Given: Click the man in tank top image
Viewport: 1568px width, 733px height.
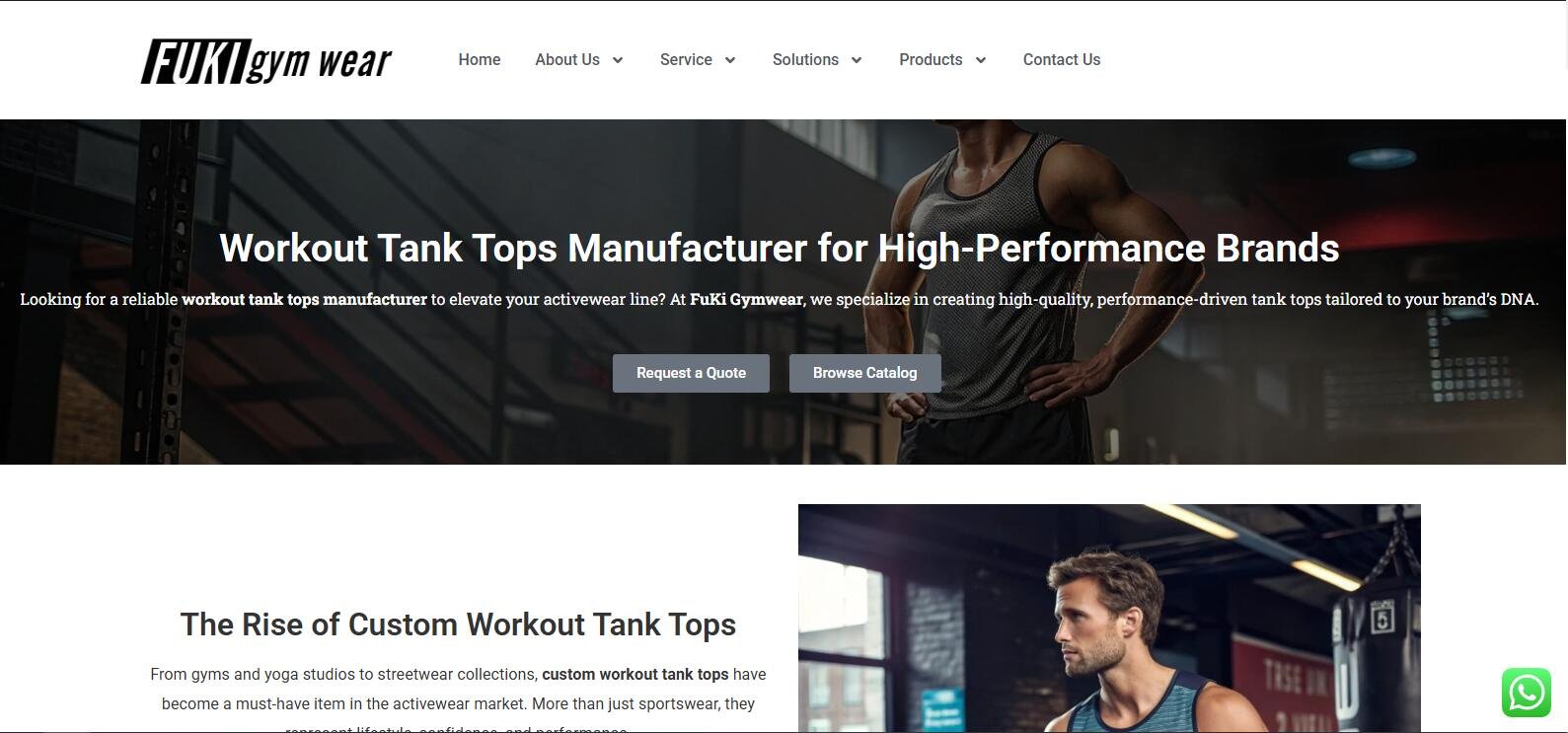Looking at the screenshot, I should (x=1109, y=619).
